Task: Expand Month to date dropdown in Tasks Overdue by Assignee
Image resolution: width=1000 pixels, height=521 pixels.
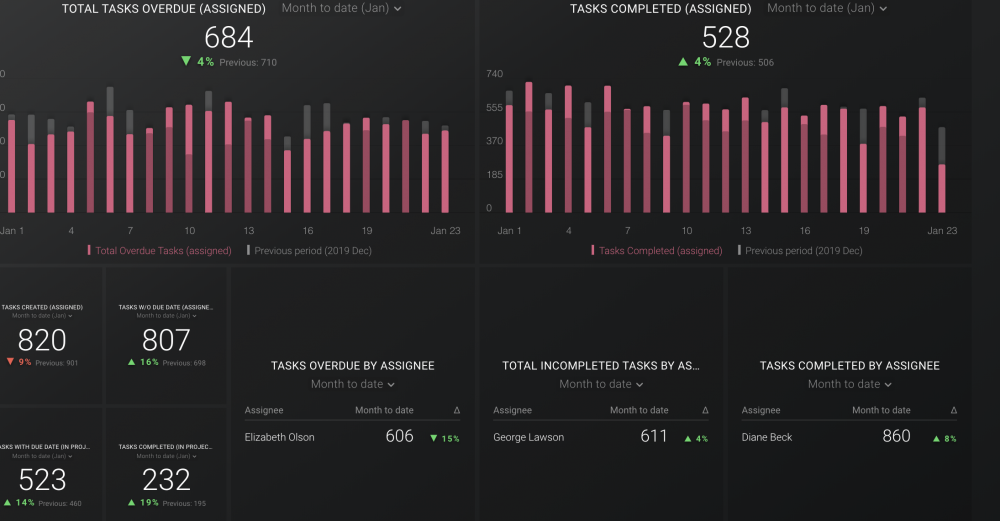Action: 352,384
